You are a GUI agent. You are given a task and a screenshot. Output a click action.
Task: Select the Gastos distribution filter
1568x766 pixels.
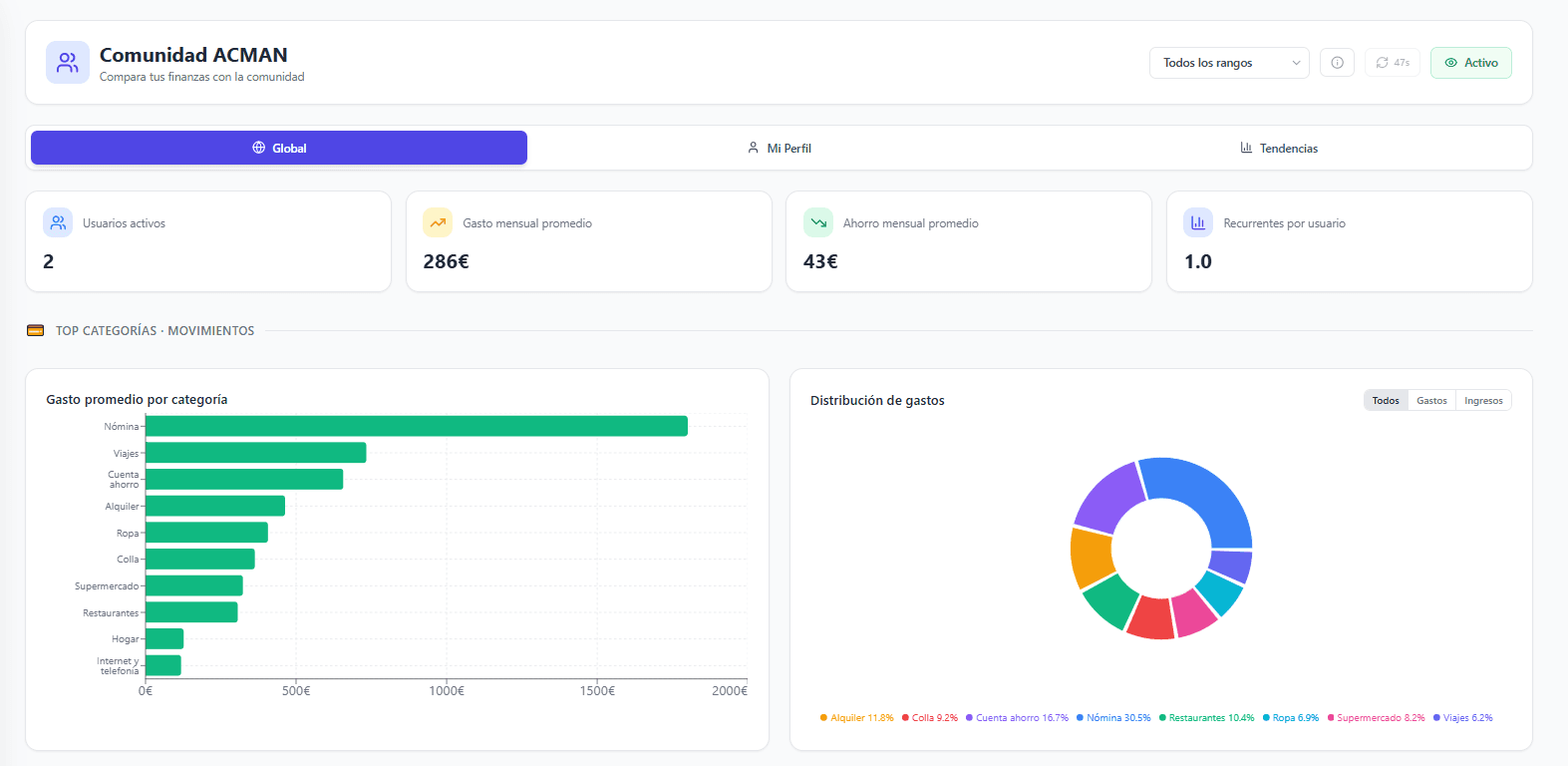1431,400
